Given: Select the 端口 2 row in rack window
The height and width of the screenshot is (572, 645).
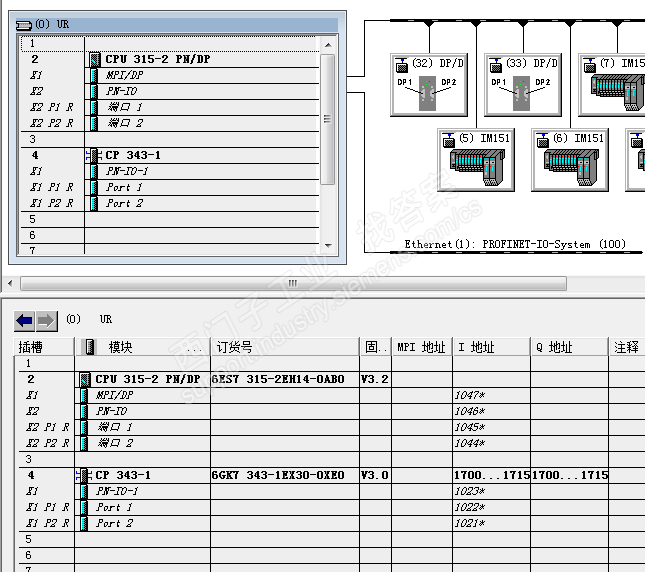Looking at the screenshot, I should [x=170, y=123].
